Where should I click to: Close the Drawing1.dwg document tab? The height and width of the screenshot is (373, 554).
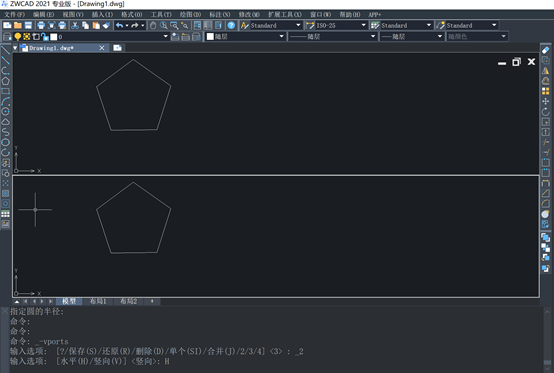tap(102, 48)
